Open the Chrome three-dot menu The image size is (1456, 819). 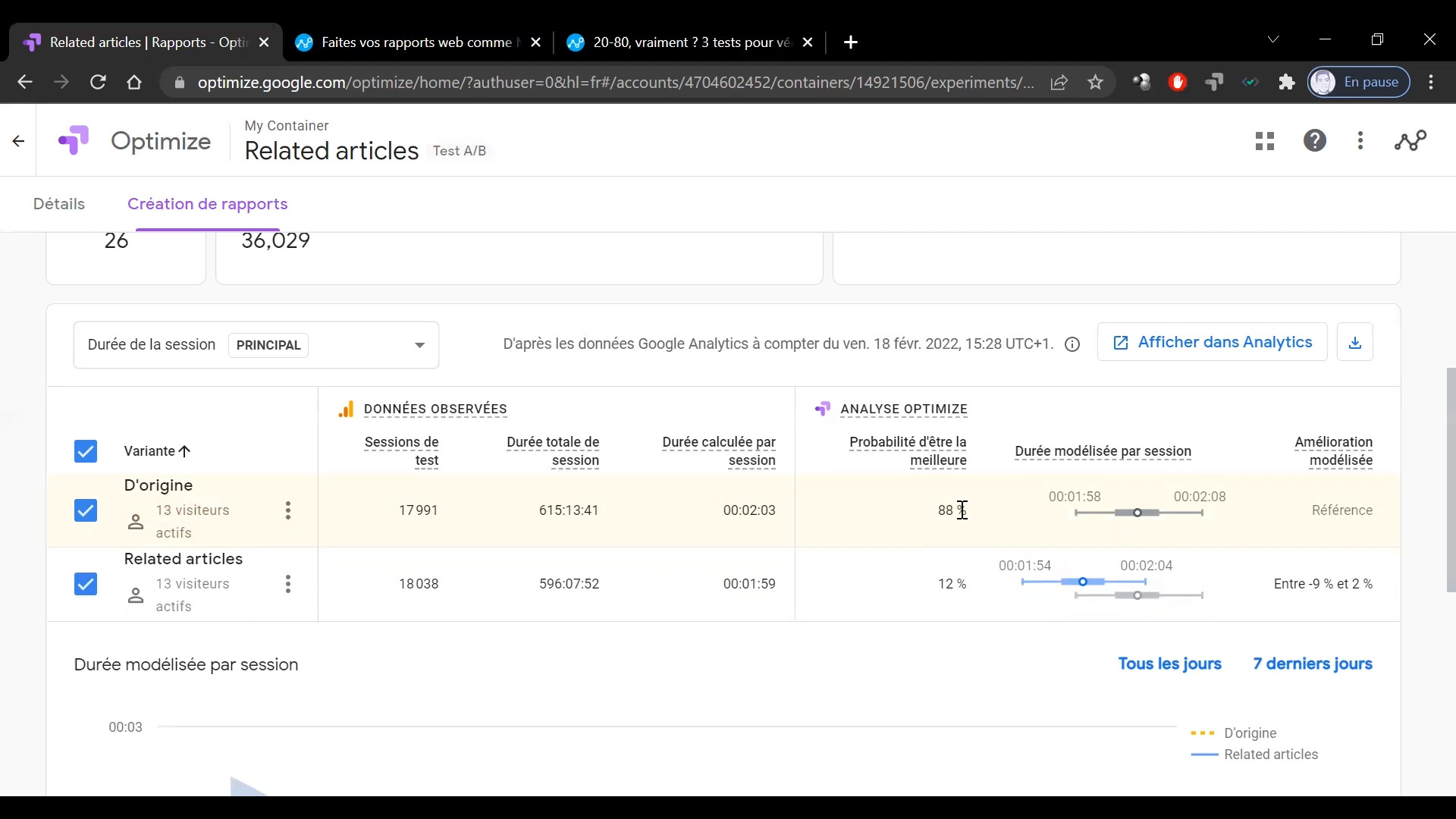[1431, 82]
